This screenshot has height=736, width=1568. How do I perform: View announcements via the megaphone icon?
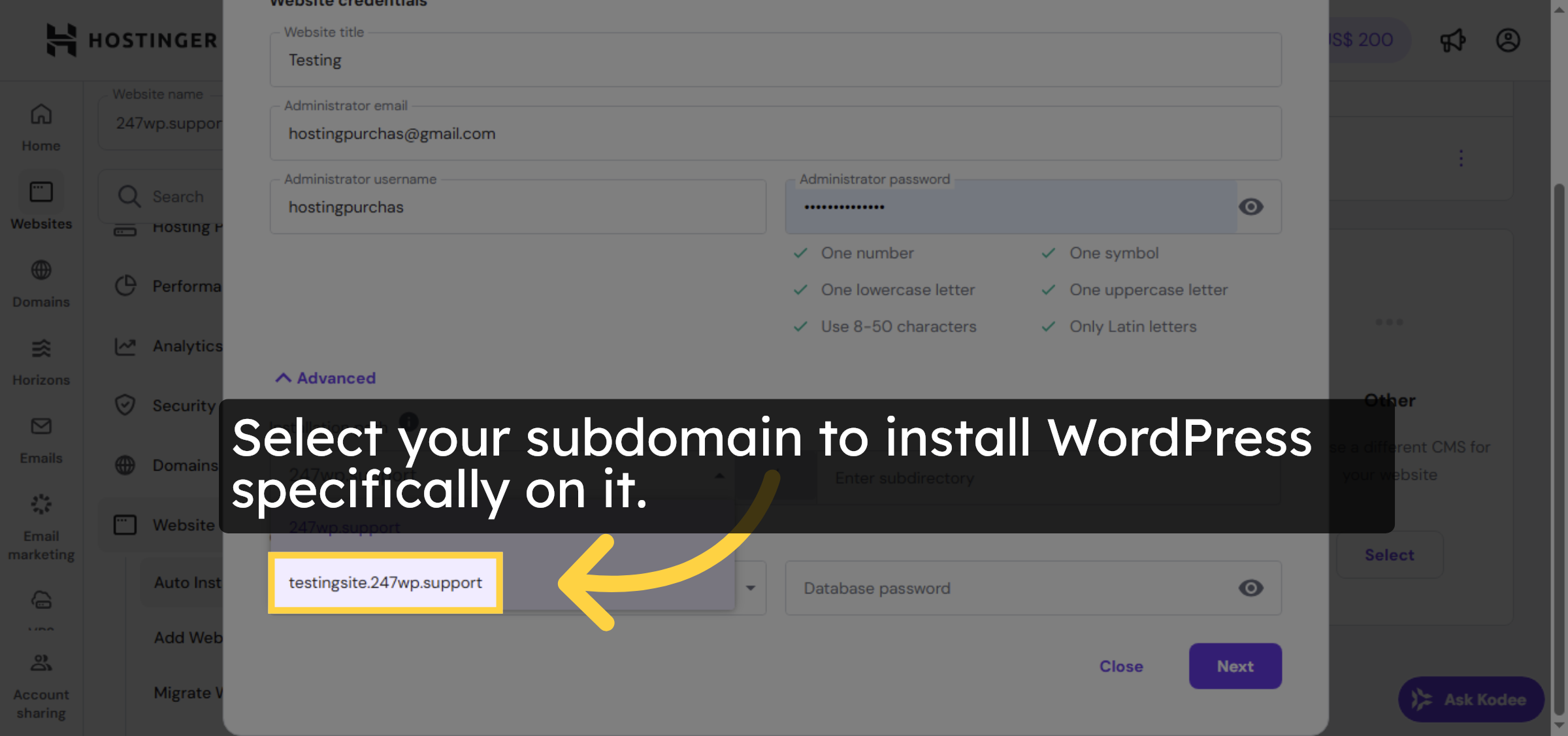click(x=1452, y=41)
